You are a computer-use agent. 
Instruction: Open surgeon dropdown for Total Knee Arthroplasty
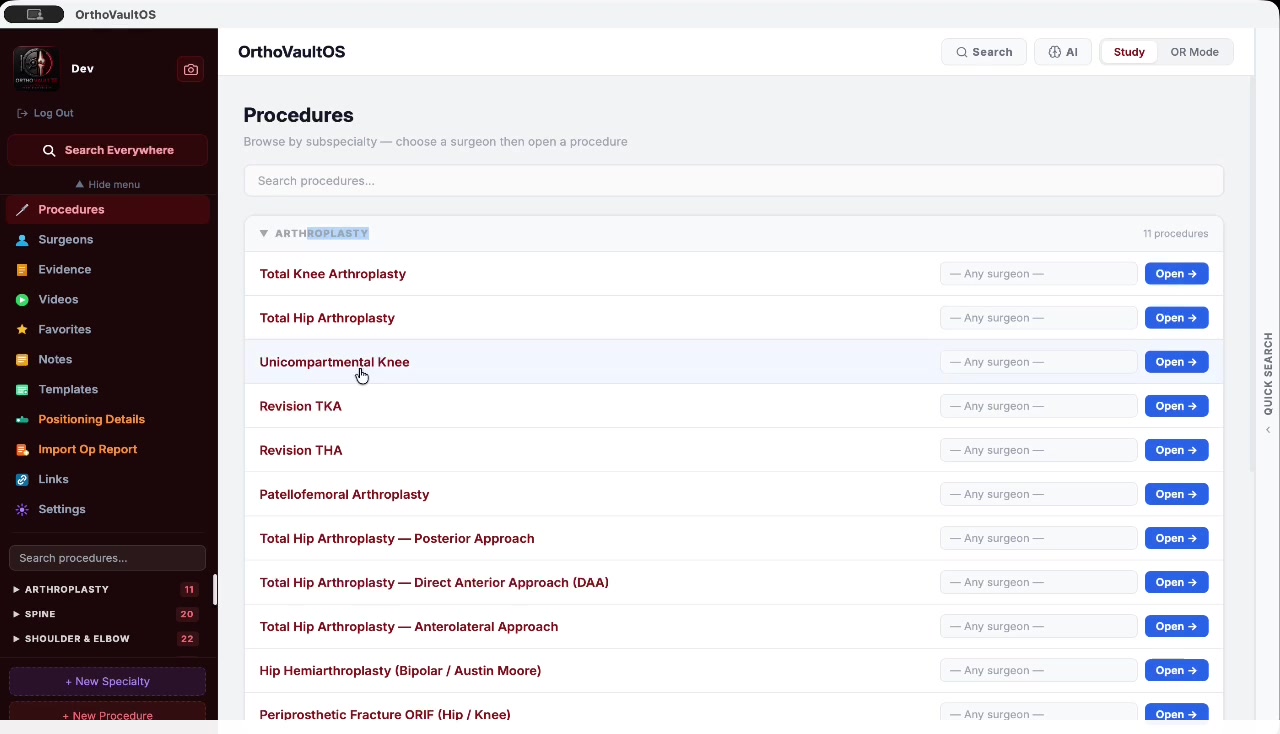(x=1038, y=274)
